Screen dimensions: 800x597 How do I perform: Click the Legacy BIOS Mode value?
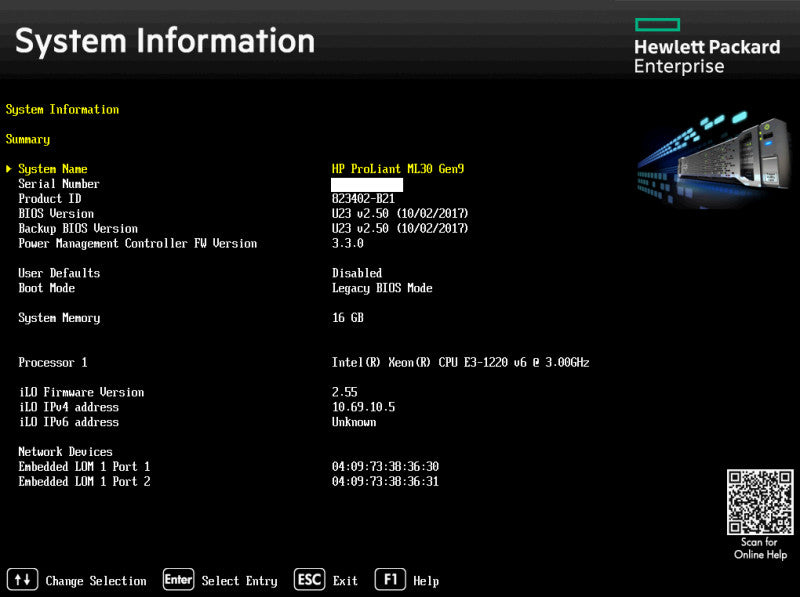coord(382,288)
